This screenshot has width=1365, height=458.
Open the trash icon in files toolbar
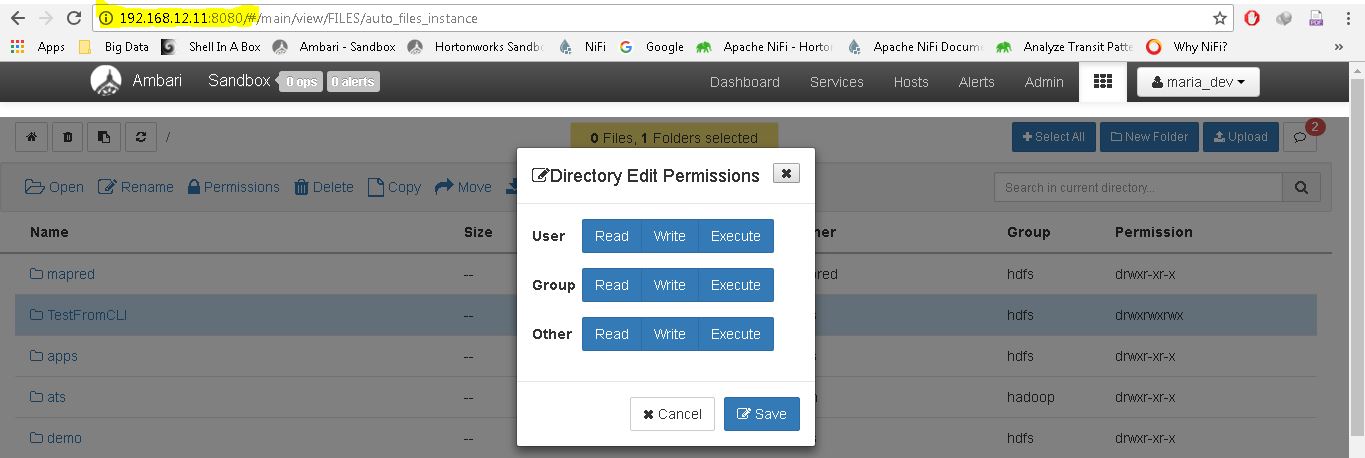tap(68, 137)
